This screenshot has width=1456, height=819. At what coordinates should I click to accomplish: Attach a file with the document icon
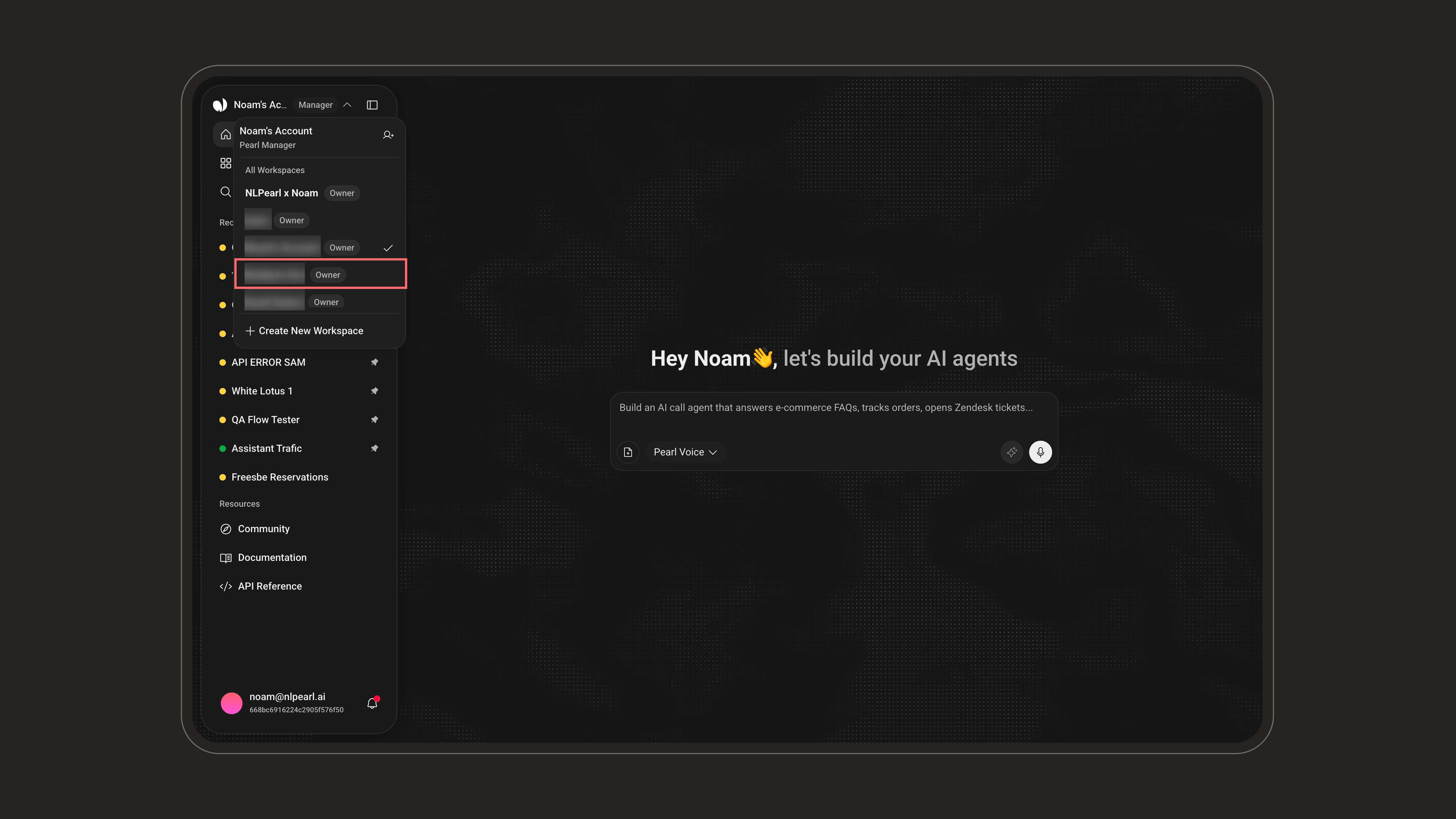click(x=628, y=452)
